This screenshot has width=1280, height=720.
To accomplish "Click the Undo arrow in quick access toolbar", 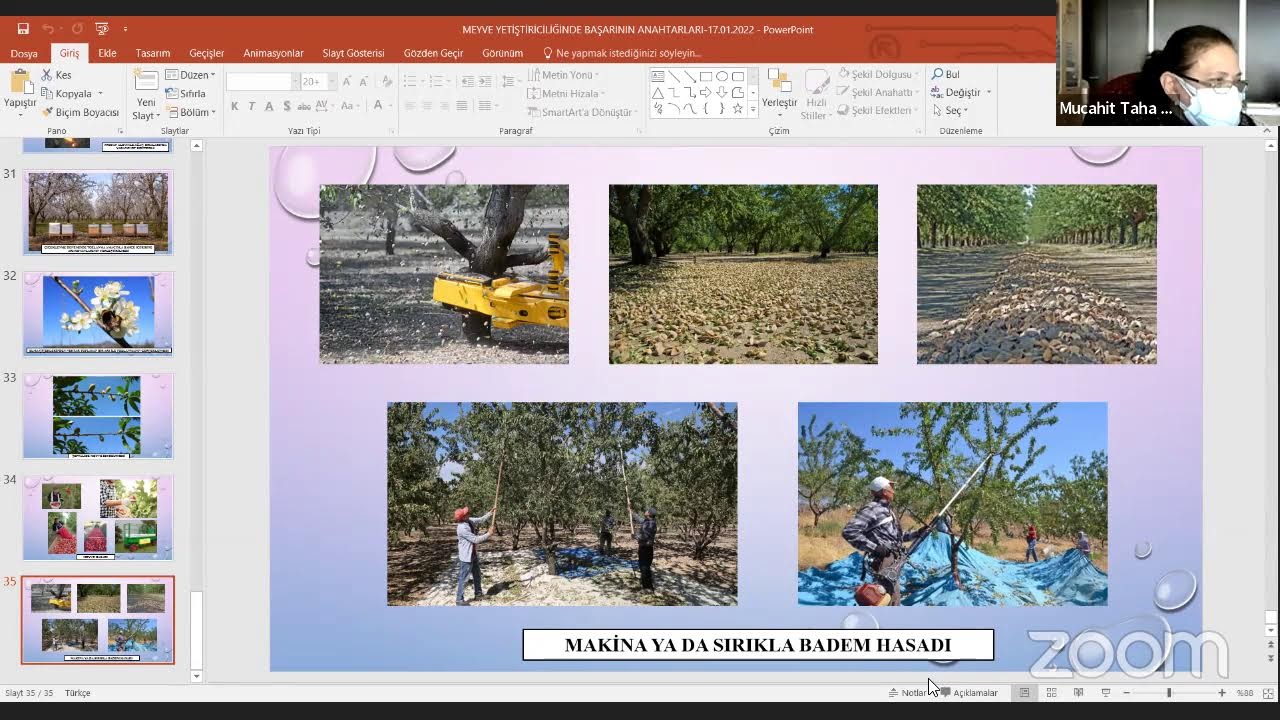I will tap(48, 29).
